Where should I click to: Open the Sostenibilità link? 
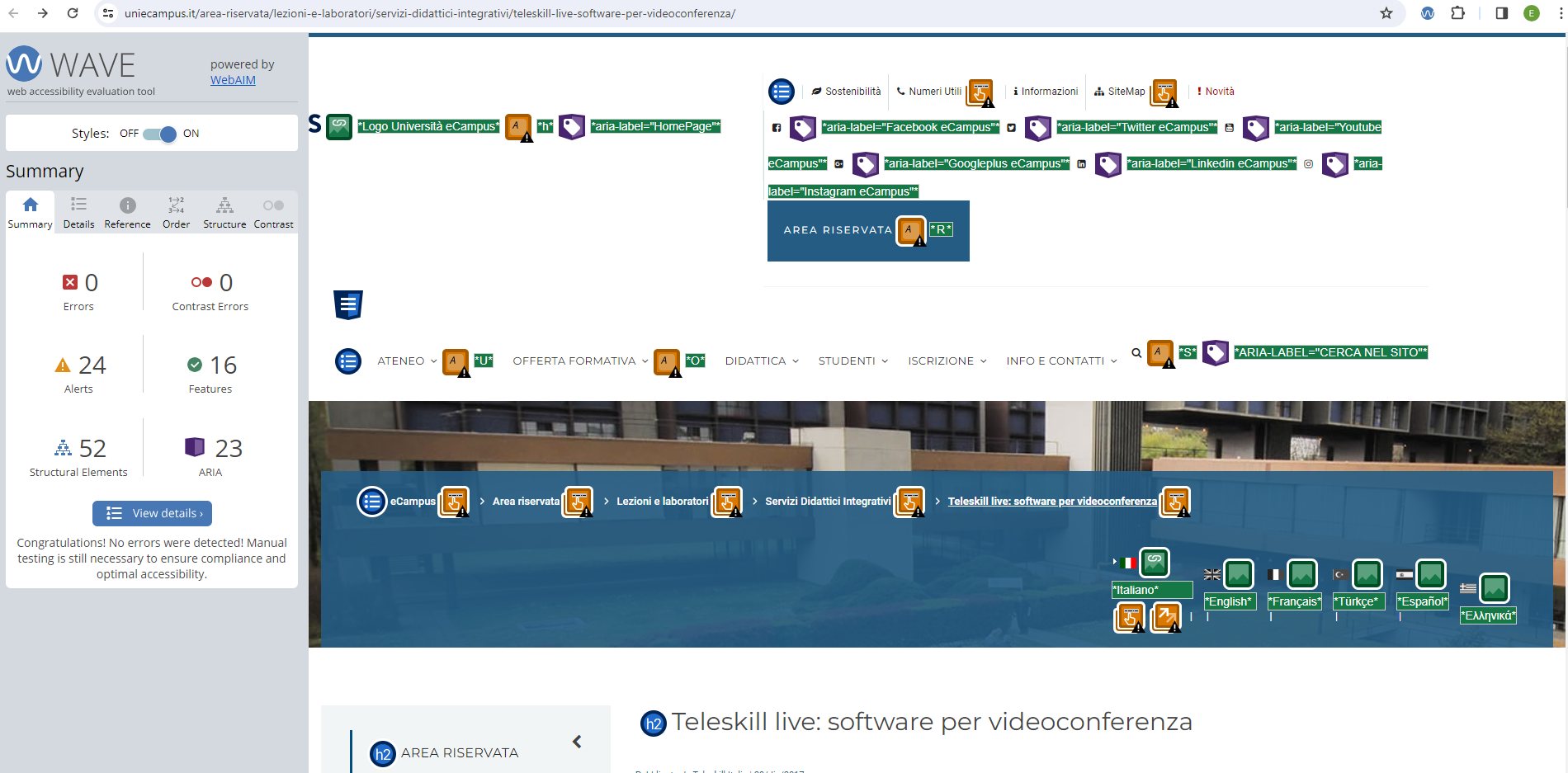click(847, 92)
